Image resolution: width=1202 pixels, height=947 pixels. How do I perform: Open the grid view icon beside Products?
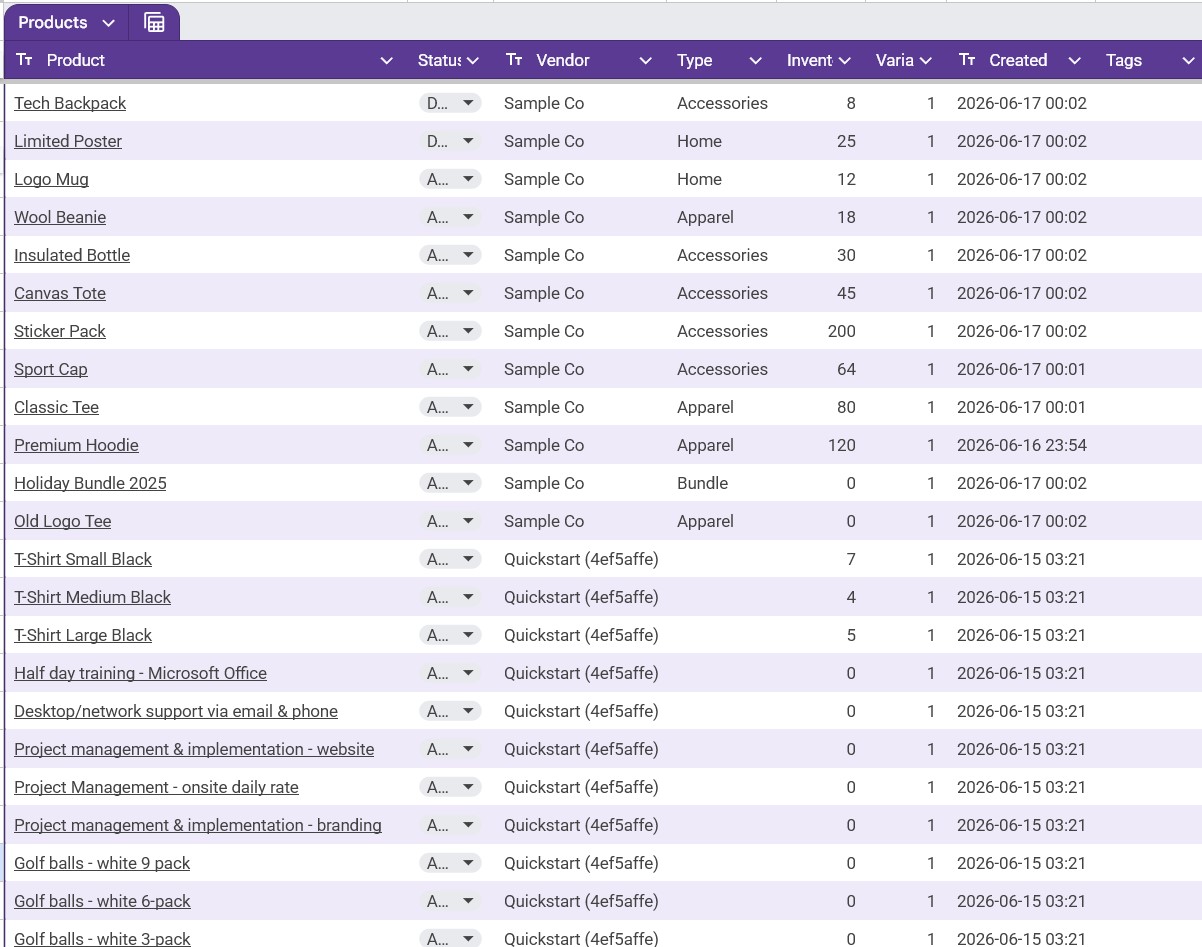click(x=154, y=22)
